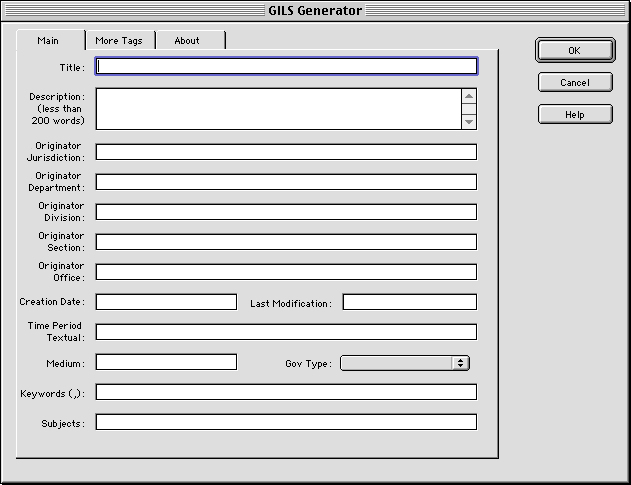Select the Originator Jurisdiction field

[x=286, y=152]
